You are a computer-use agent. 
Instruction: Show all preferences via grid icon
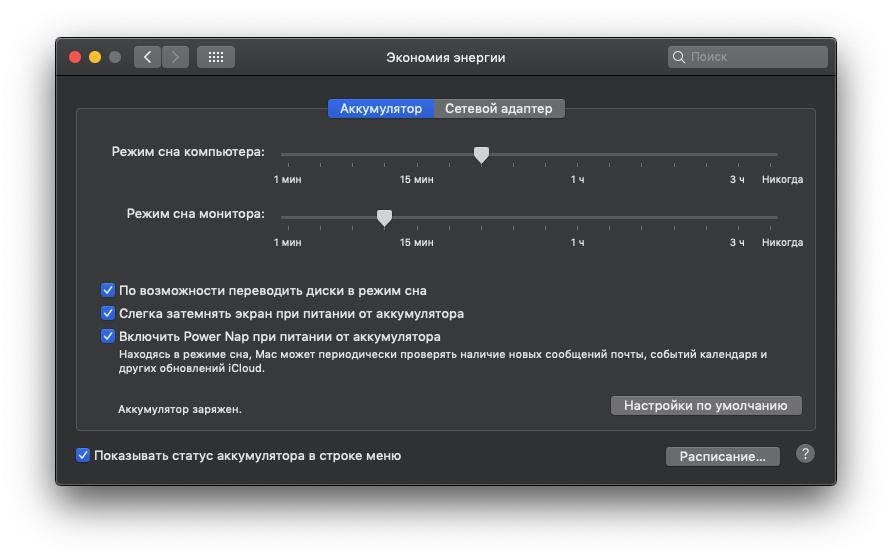(216, 57)
